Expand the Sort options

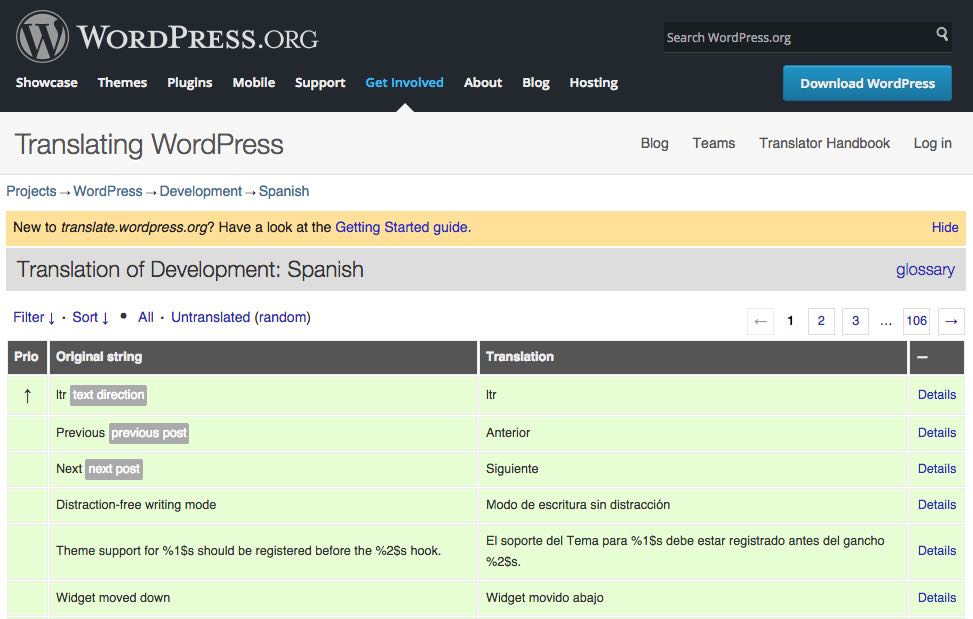pyautogui.click(x=91, y=318)
